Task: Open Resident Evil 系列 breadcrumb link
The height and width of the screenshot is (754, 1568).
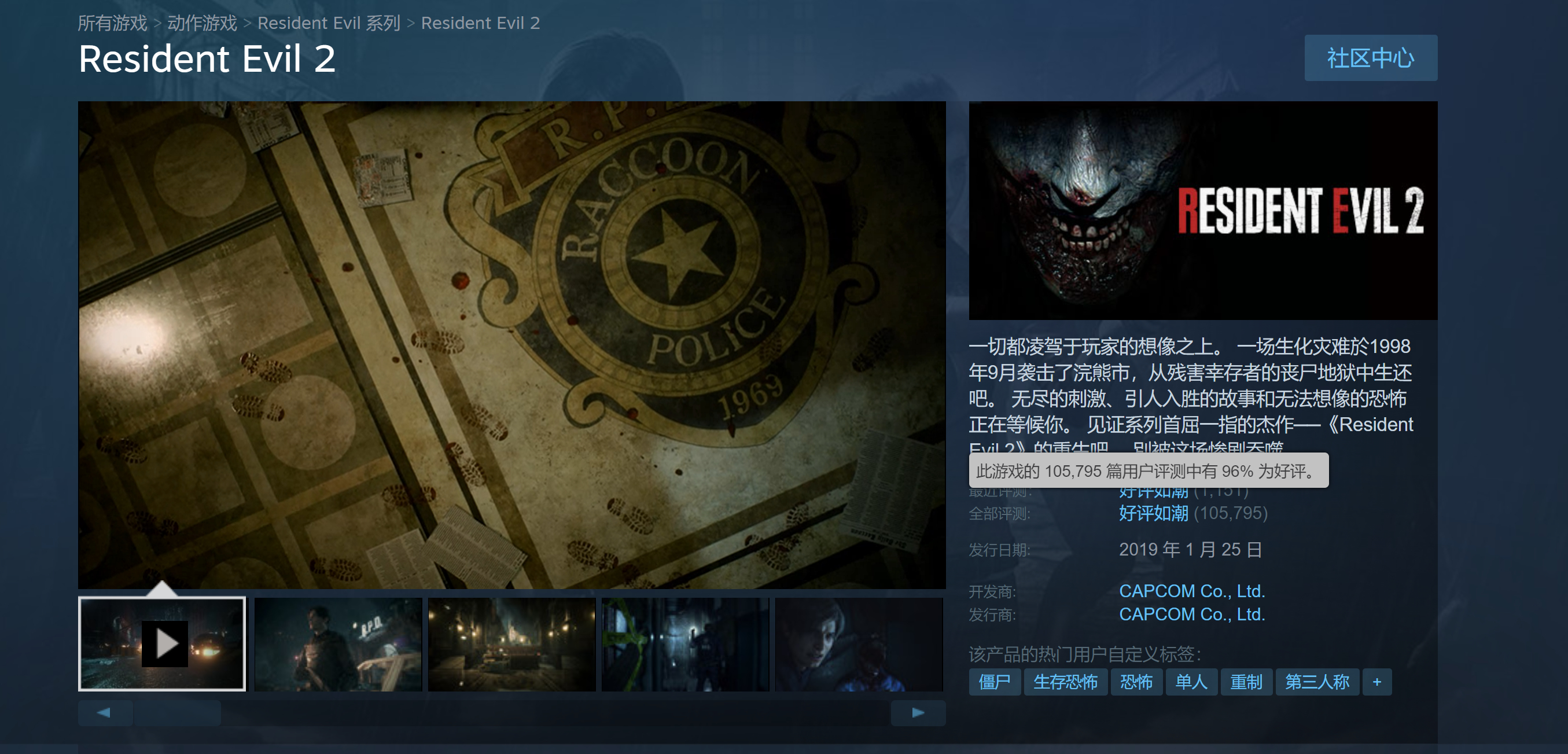Action: point(329,23)
